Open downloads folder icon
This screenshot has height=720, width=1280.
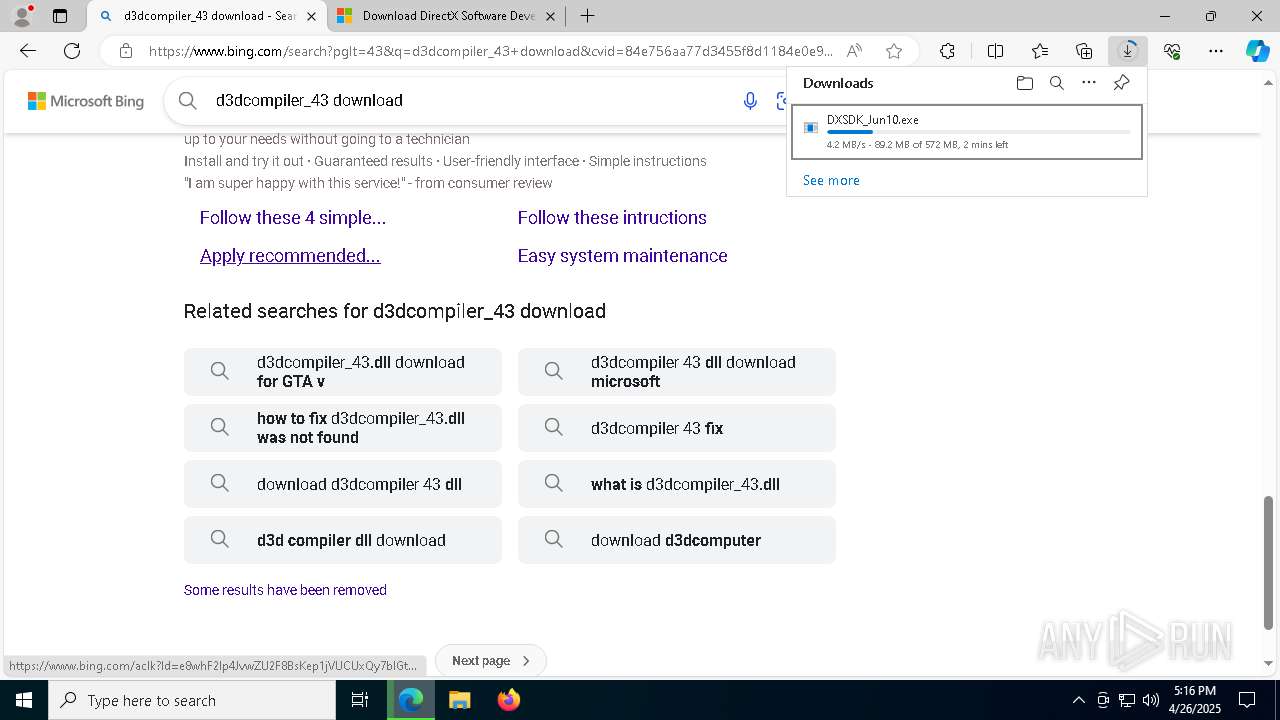(1024, 83)
